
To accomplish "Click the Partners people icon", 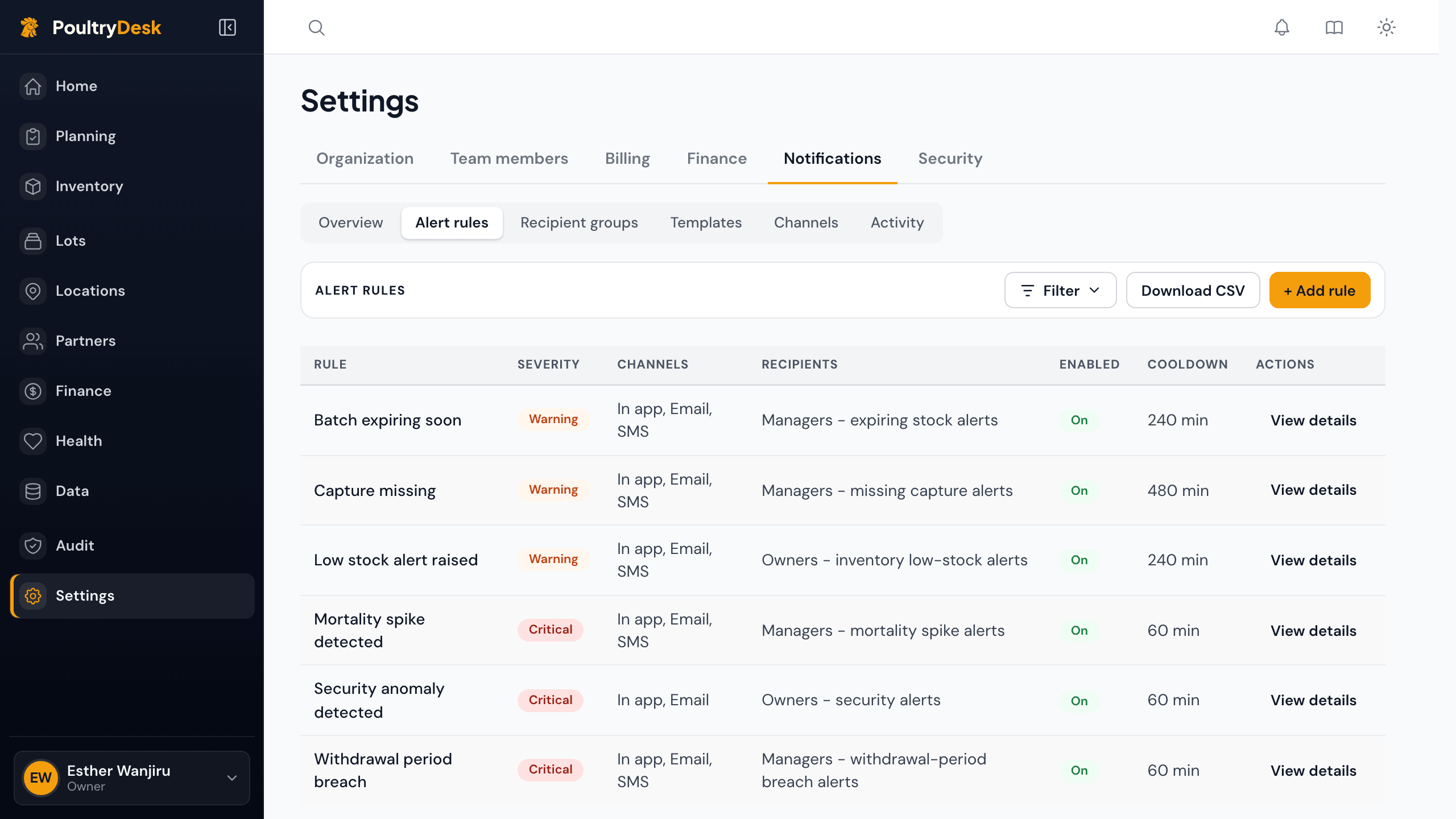I will [33, 341].
